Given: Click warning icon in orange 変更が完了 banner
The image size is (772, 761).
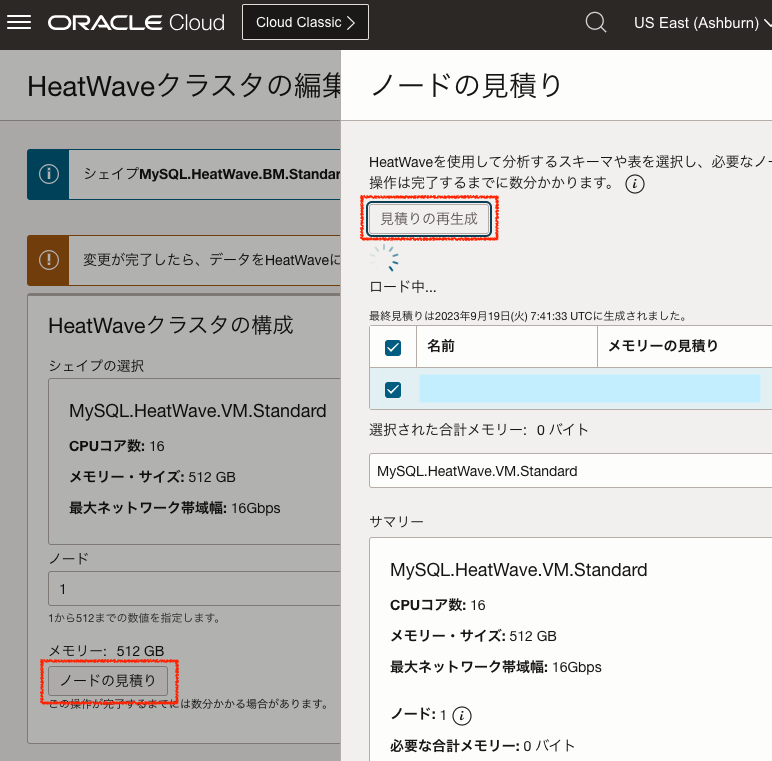Looking at the screenshot, I should 48,260.
